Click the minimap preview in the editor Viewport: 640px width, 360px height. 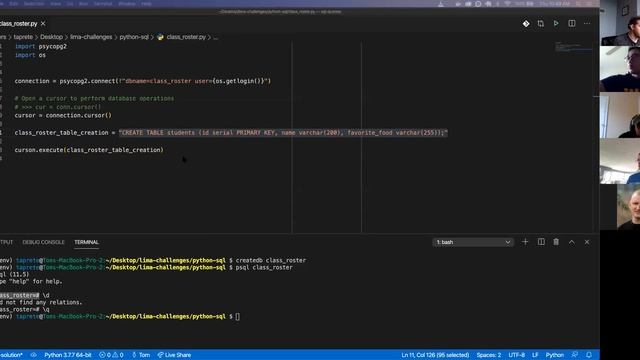click(573, 47)
